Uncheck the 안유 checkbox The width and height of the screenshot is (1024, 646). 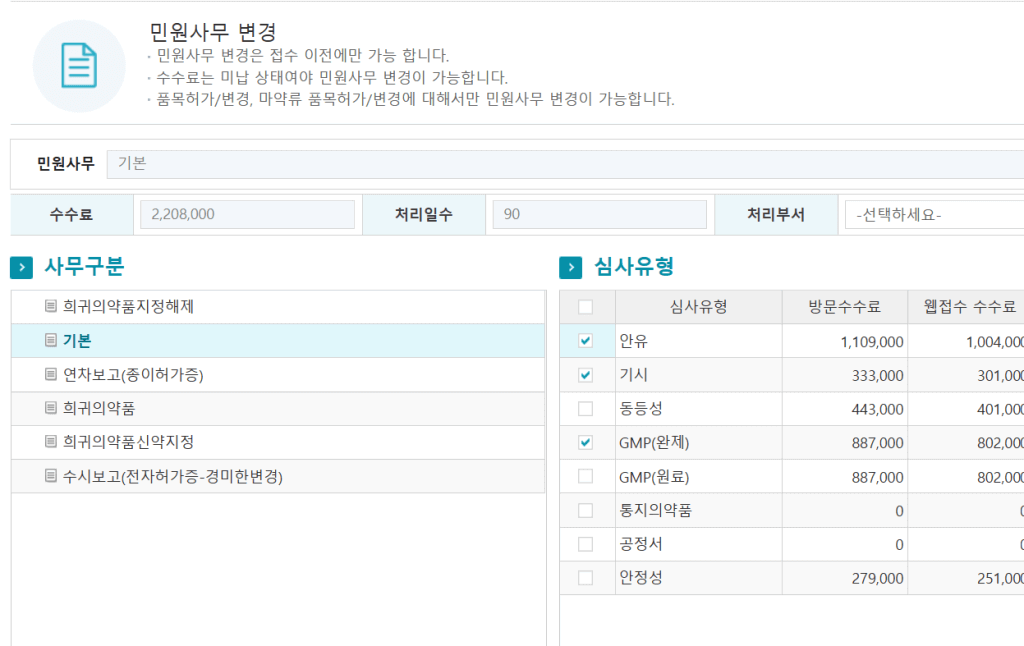(x=586, y=341)
